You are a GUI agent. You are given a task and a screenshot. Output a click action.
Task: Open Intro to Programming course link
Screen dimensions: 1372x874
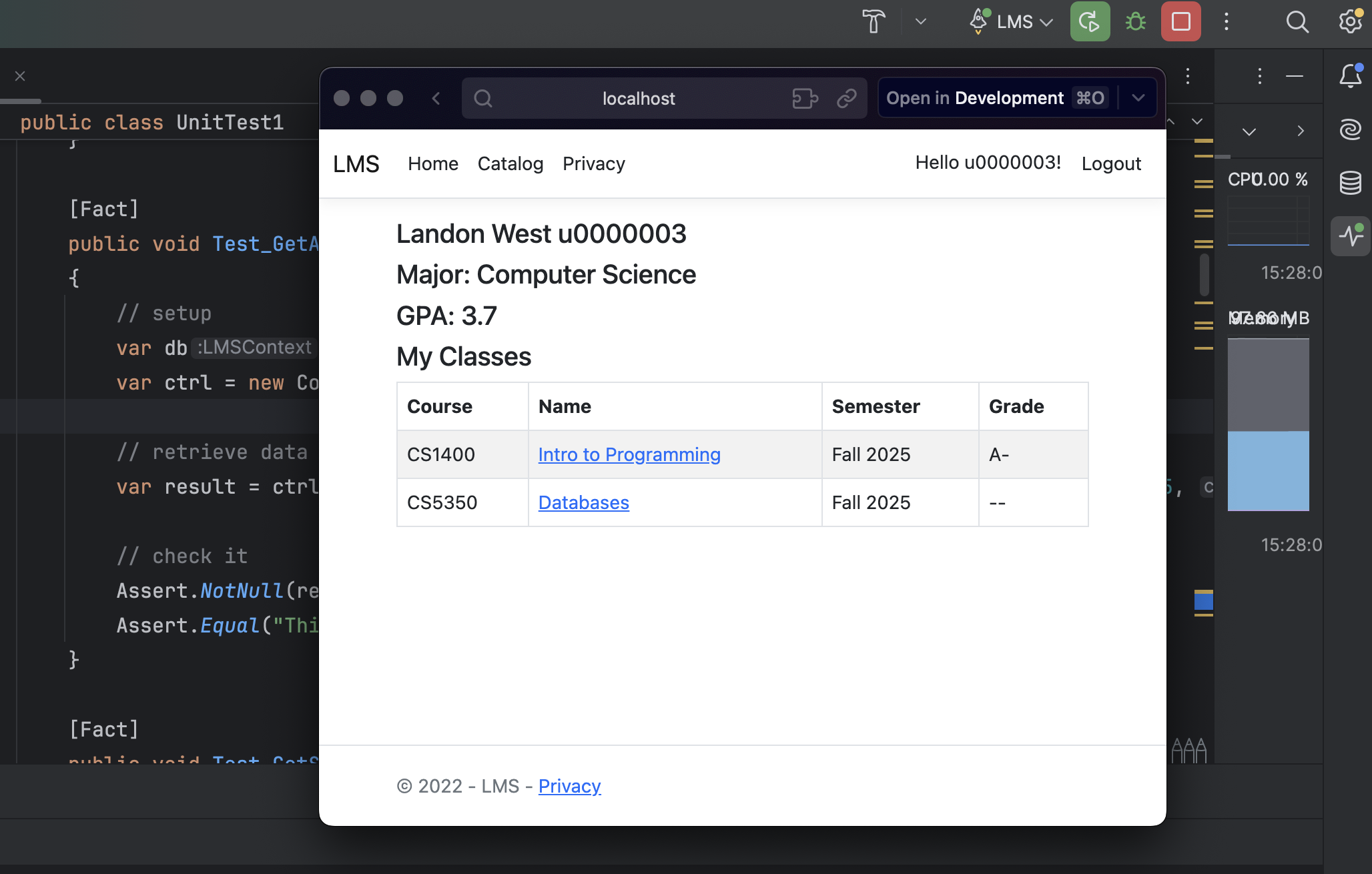(629, 454)
